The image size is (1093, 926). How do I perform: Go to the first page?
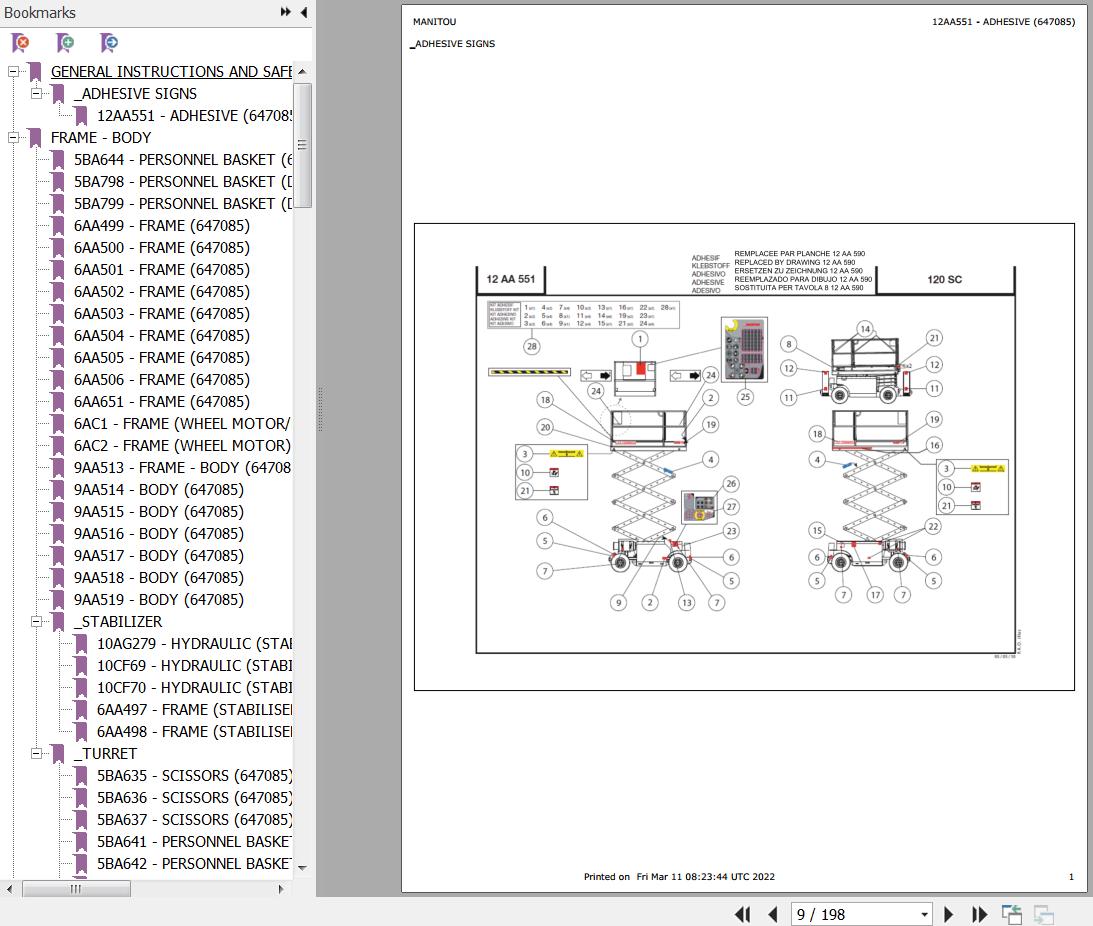click(x=742, y=914)
